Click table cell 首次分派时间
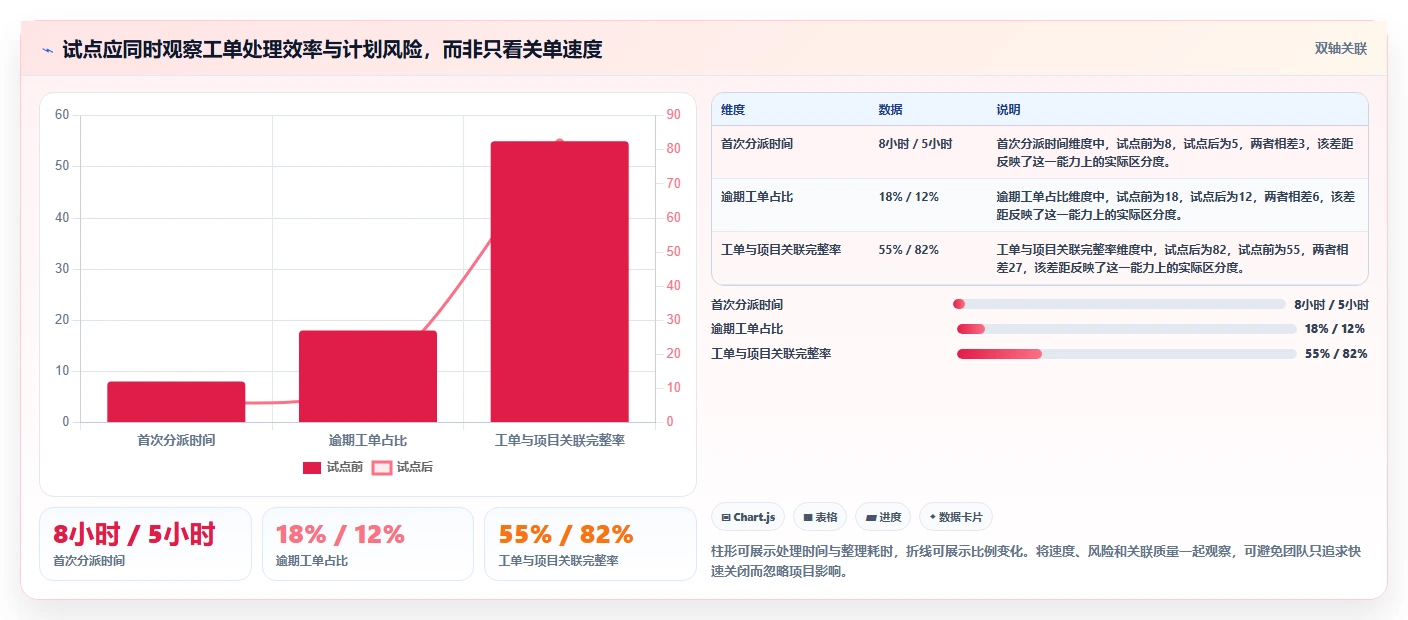 tap(757, 144)
